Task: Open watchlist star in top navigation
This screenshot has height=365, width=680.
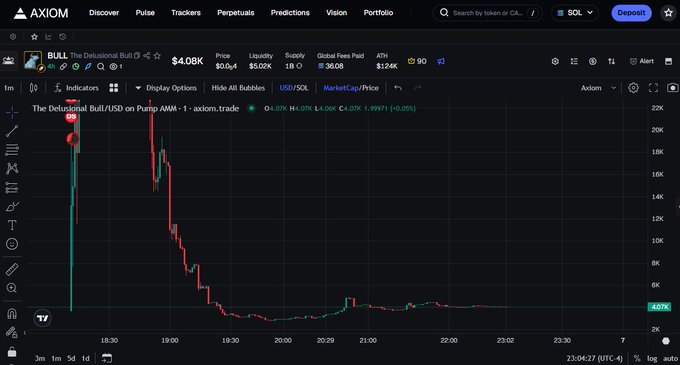Action: [668, 13]
